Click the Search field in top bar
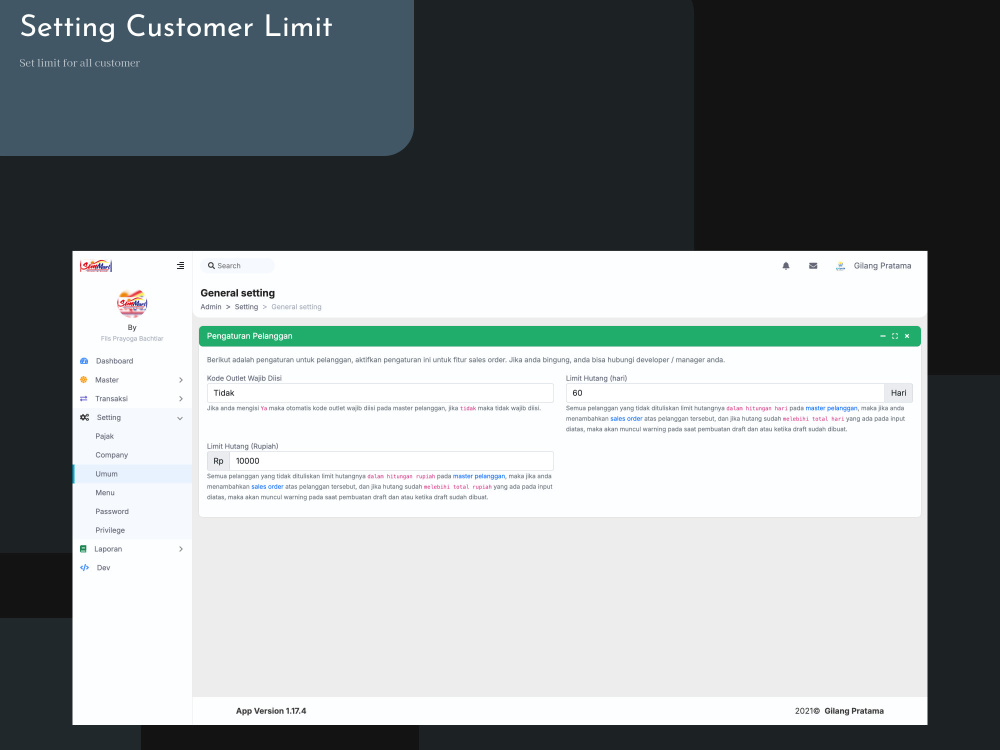Screen dimensions: 1000x750 (238, 266)
